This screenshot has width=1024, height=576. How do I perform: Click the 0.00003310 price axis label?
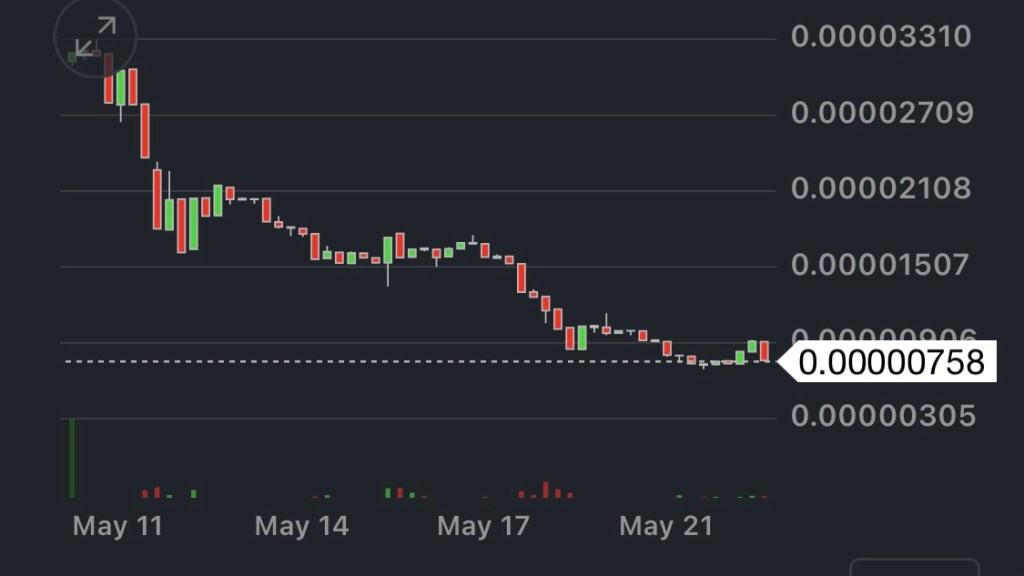click(x=880, y=38)
